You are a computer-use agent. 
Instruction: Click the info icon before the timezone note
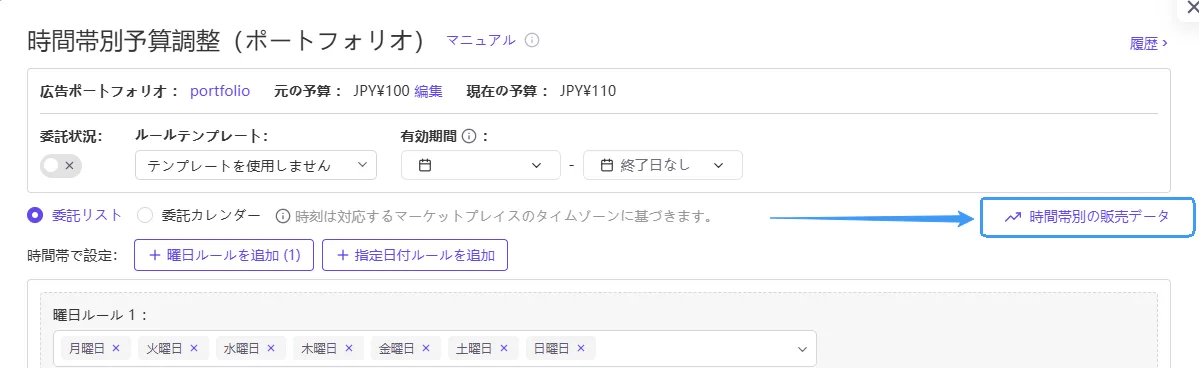[283, 217]
